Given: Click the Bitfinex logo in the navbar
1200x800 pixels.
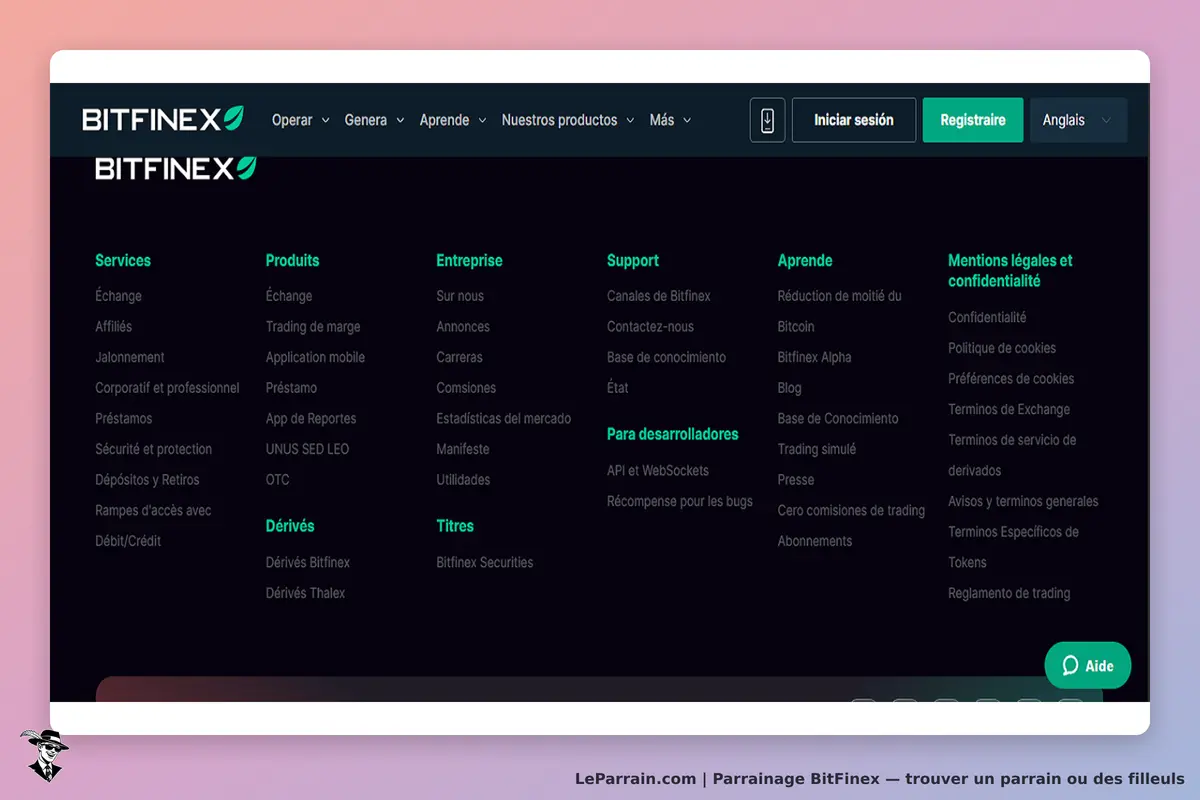Looking at the screenshot, I should tap(163, 119).
